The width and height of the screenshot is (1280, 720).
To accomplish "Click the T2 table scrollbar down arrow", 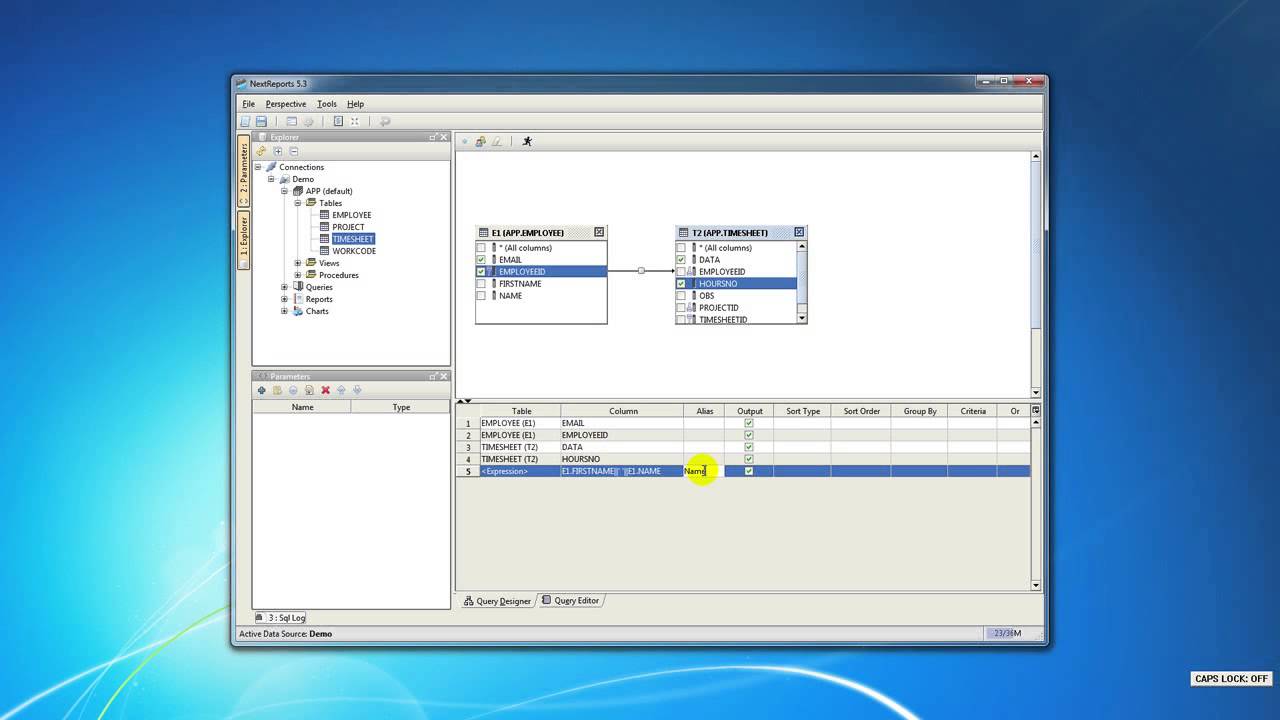I will 802,318.
